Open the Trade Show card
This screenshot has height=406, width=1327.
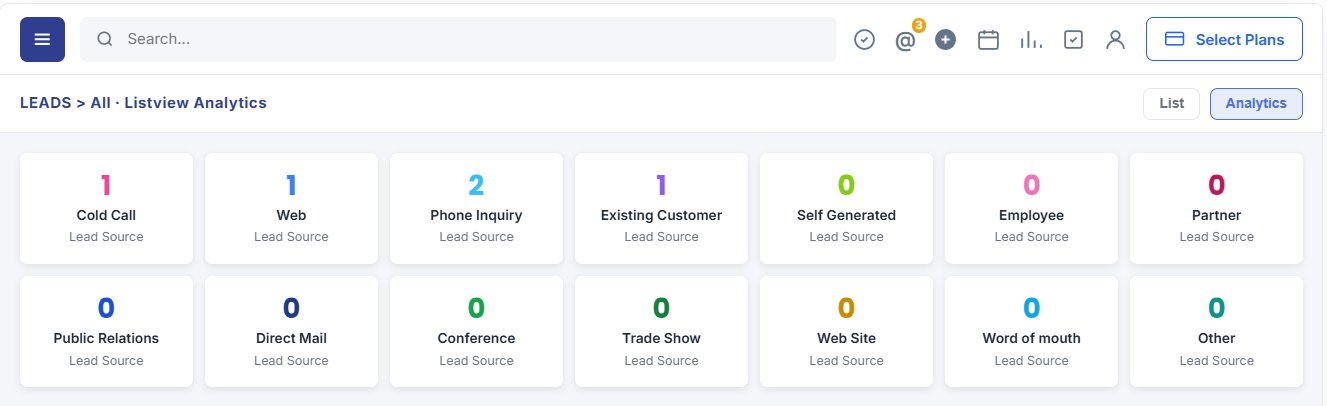pos(661,331)
